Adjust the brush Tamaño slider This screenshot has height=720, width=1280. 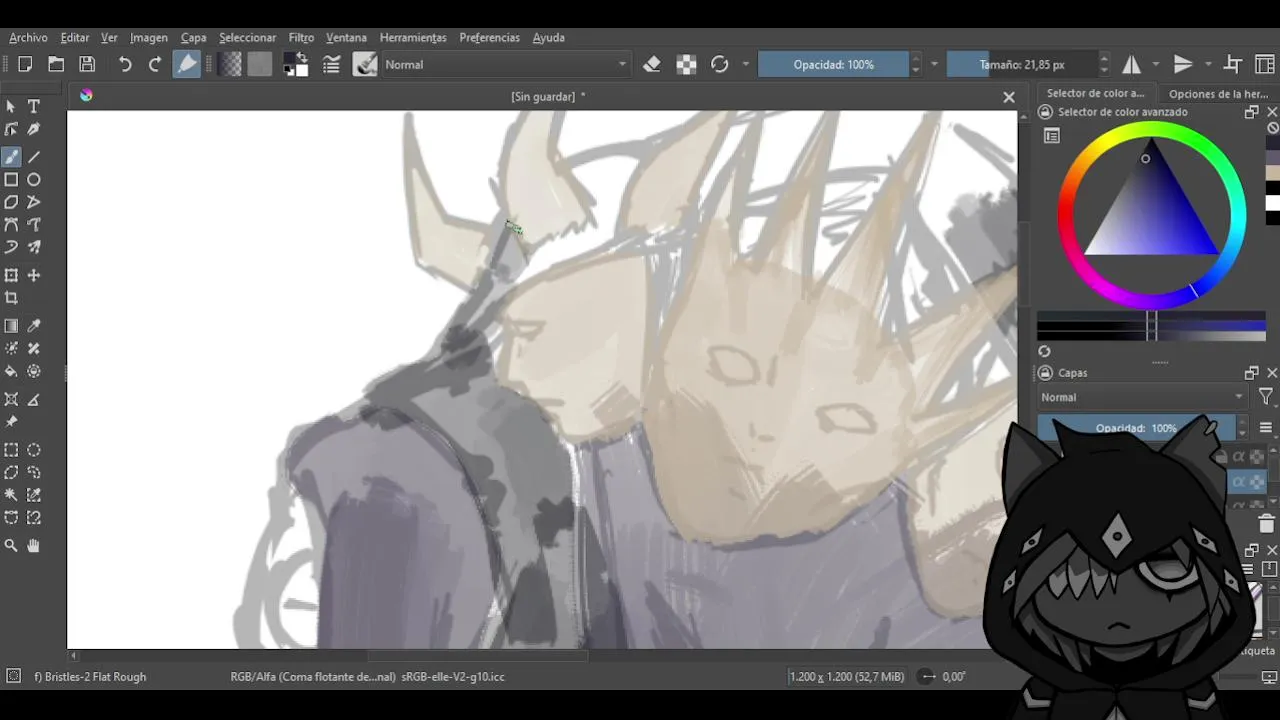1021,64
